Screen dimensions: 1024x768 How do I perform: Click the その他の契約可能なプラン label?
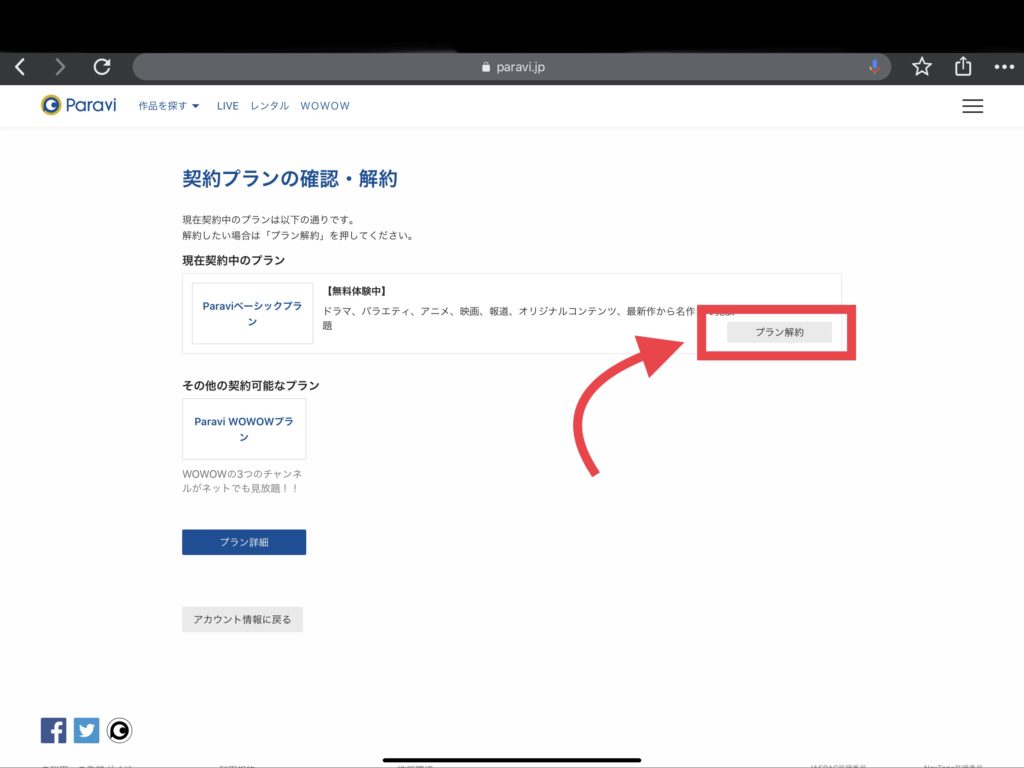(x=251, y=385)
